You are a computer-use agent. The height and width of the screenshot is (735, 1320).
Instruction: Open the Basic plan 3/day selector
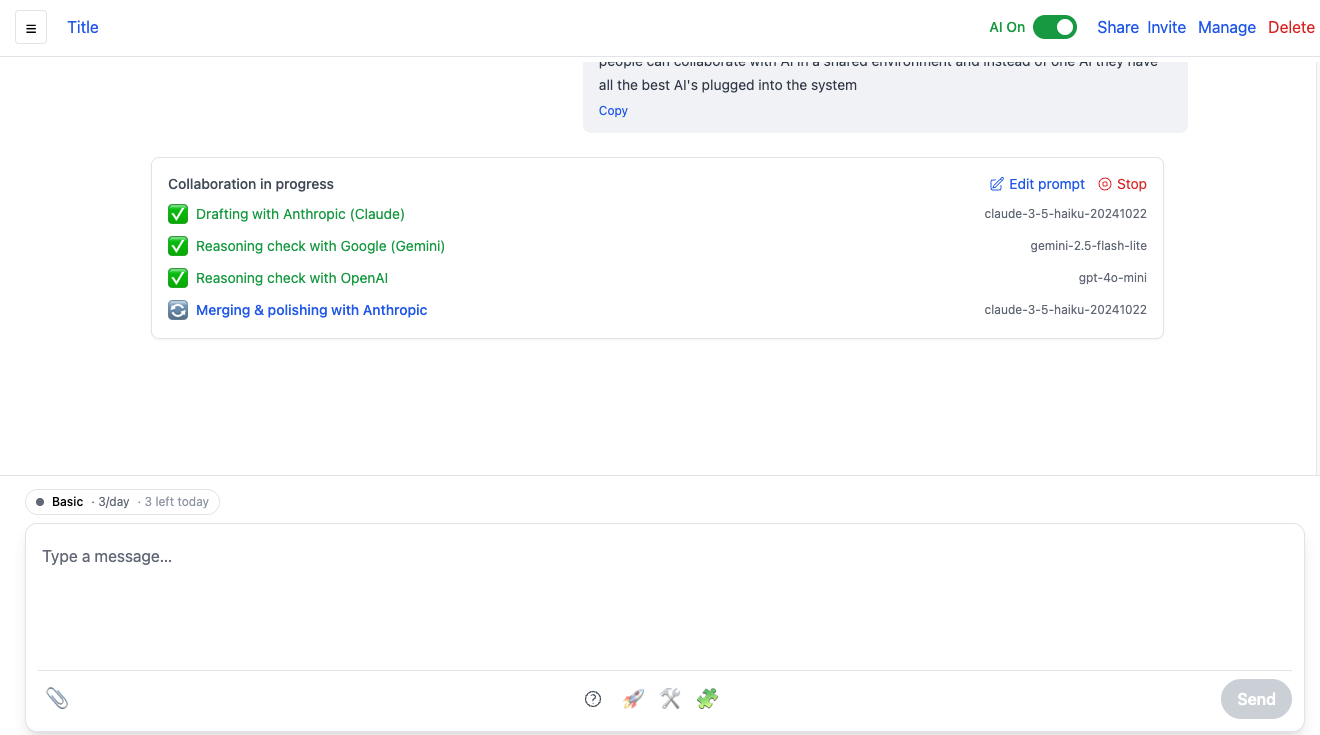122,502
